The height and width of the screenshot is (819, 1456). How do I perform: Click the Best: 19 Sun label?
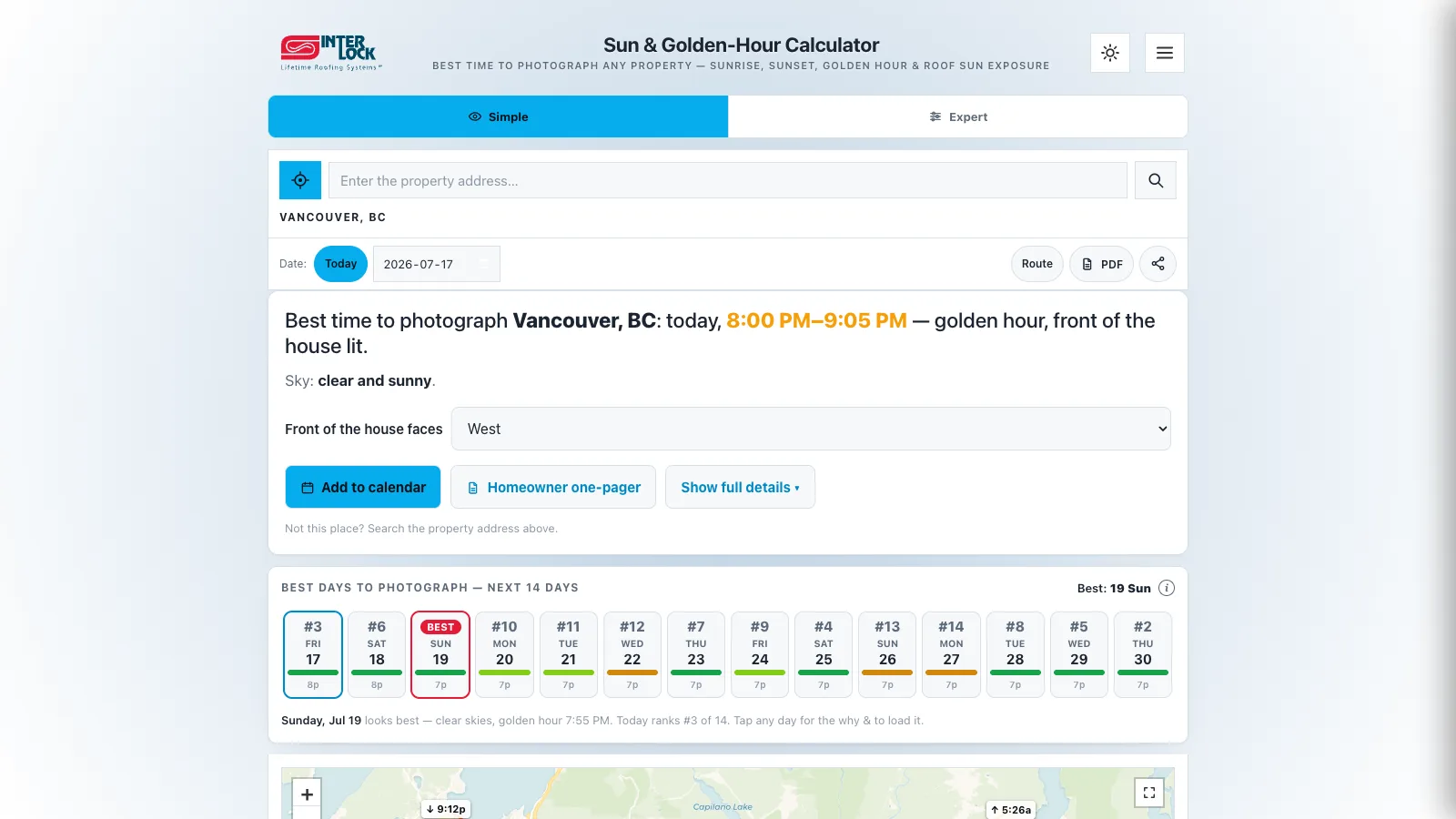coord(1114,588)
